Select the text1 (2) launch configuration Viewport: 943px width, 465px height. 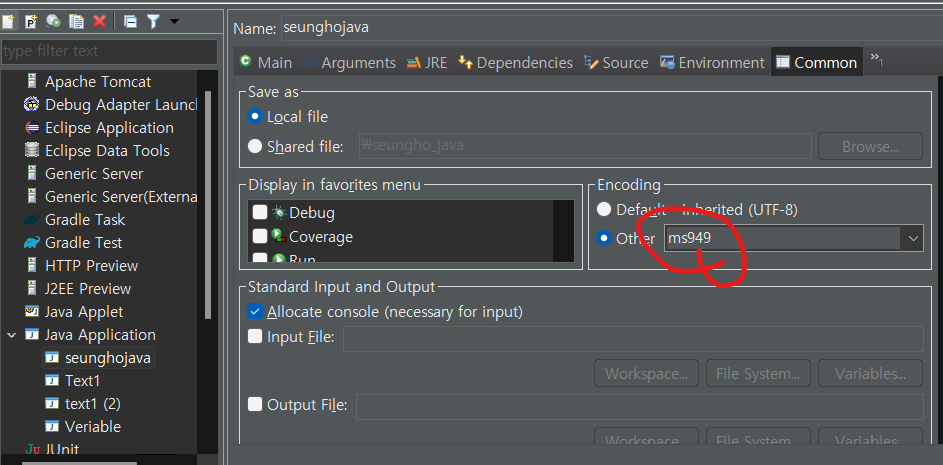click(93, 404)
